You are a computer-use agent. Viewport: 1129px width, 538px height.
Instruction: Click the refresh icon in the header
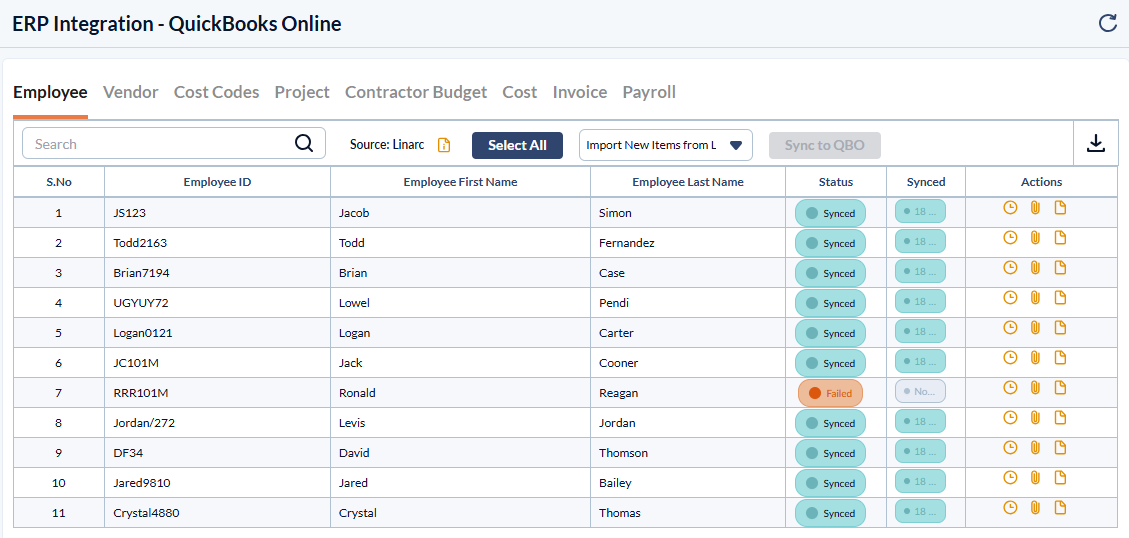[x=1107, y=23]
